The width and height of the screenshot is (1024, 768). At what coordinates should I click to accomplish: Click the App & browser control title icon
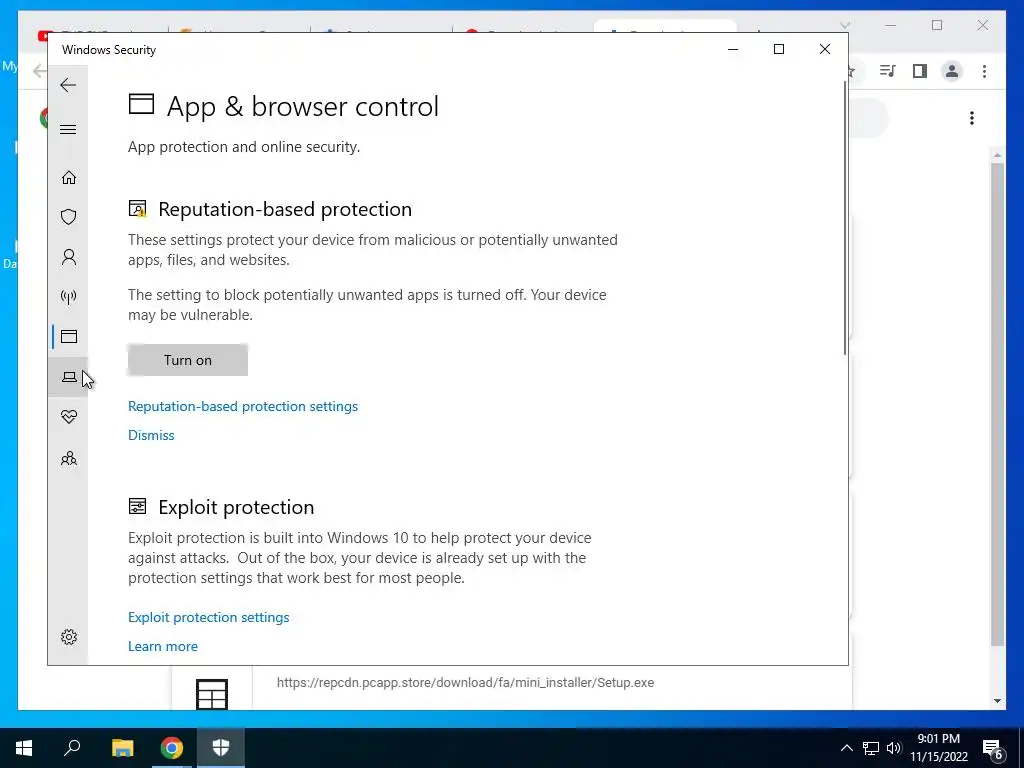click(x=141, y=104)
